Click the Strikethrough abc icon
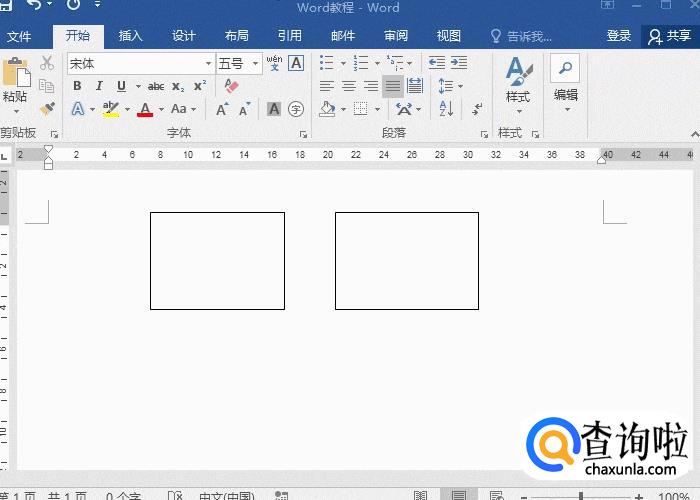 (x=156, y=86)
